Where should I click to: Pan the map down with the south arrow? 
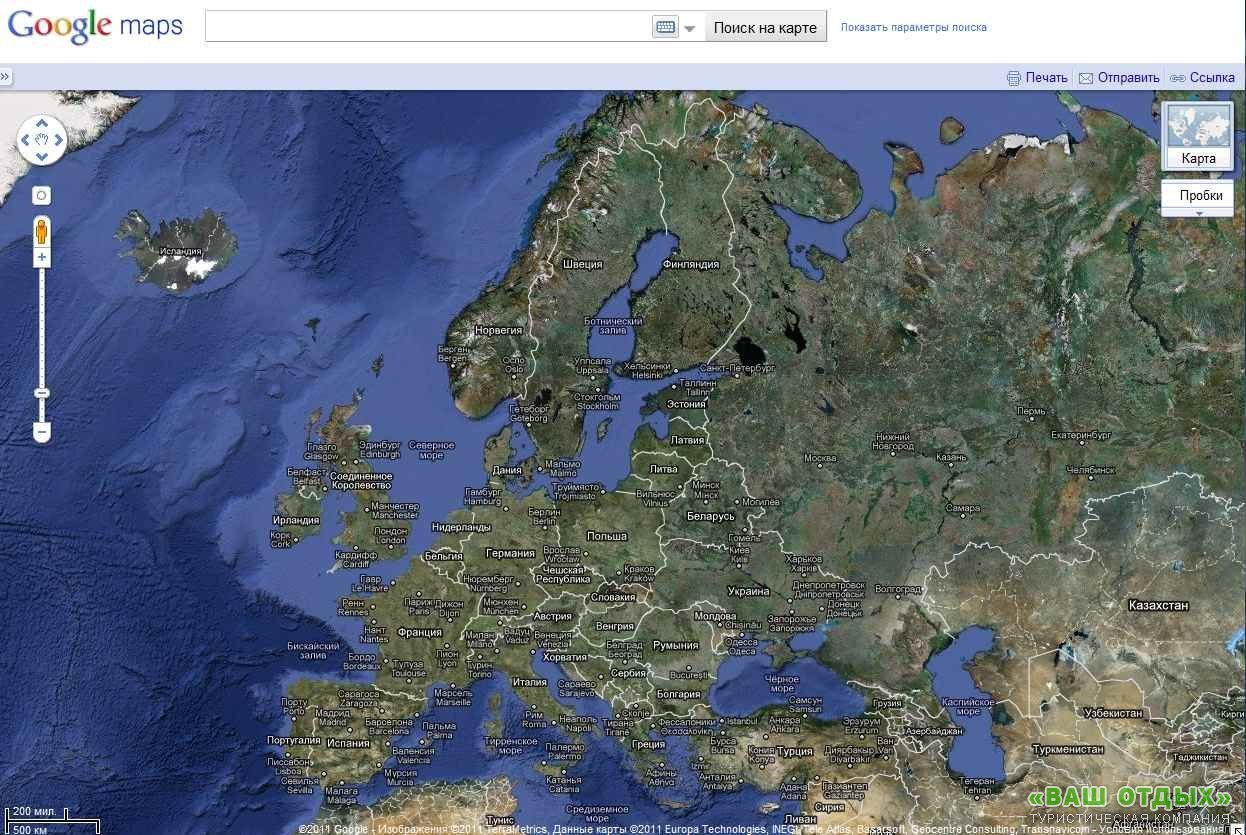point(42,156)
